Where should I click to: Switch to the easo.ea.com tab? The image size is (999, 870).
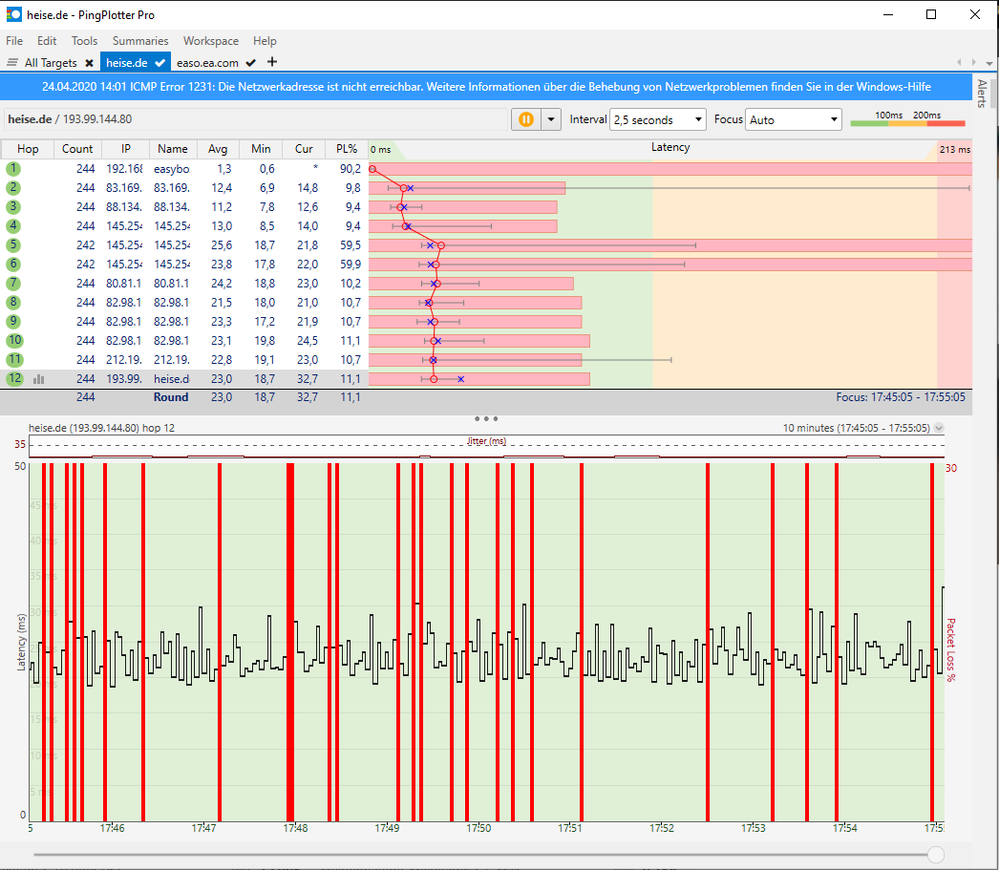tap(208, 63)
